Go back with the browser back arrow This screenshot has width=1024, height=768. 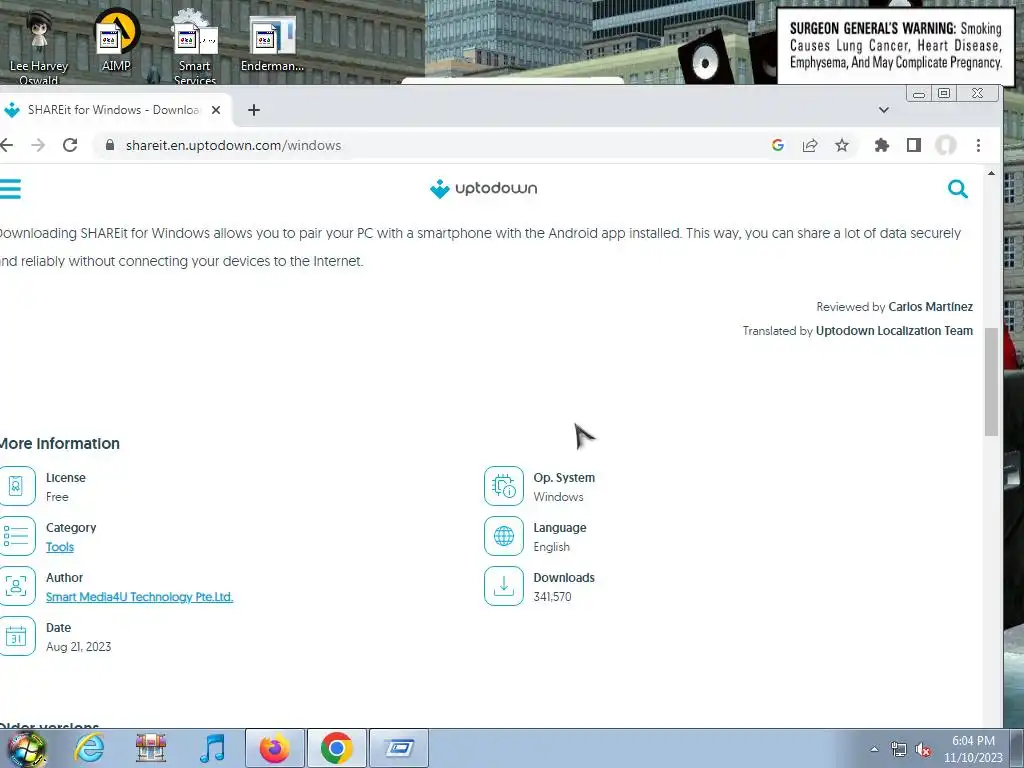[x=7, y=145]
